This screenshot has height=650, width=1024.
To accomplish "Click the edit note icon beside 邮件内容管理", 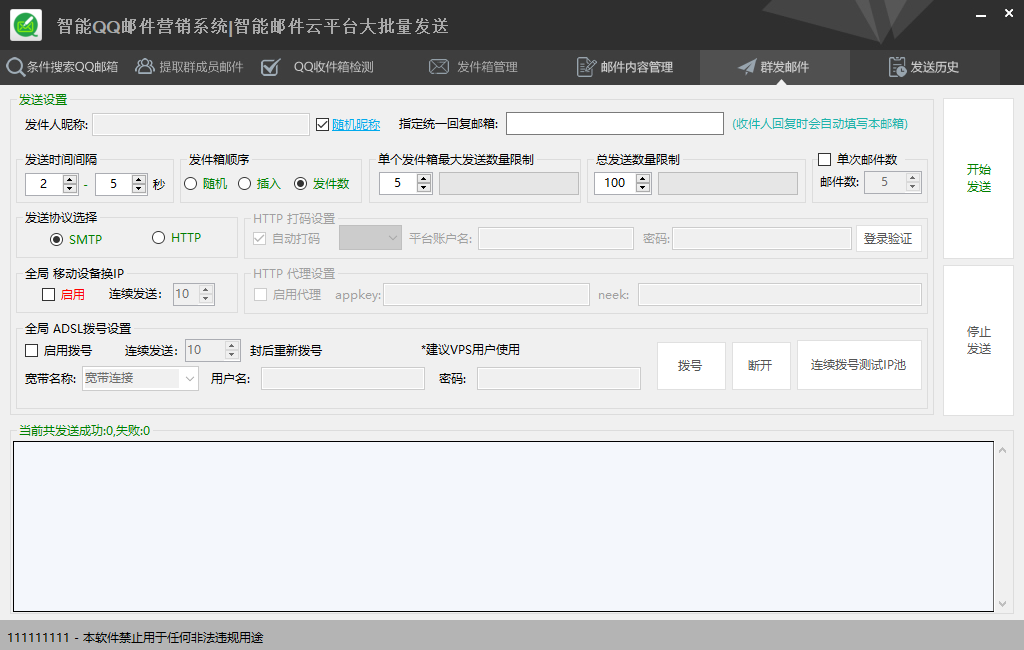I will (586, 67).
